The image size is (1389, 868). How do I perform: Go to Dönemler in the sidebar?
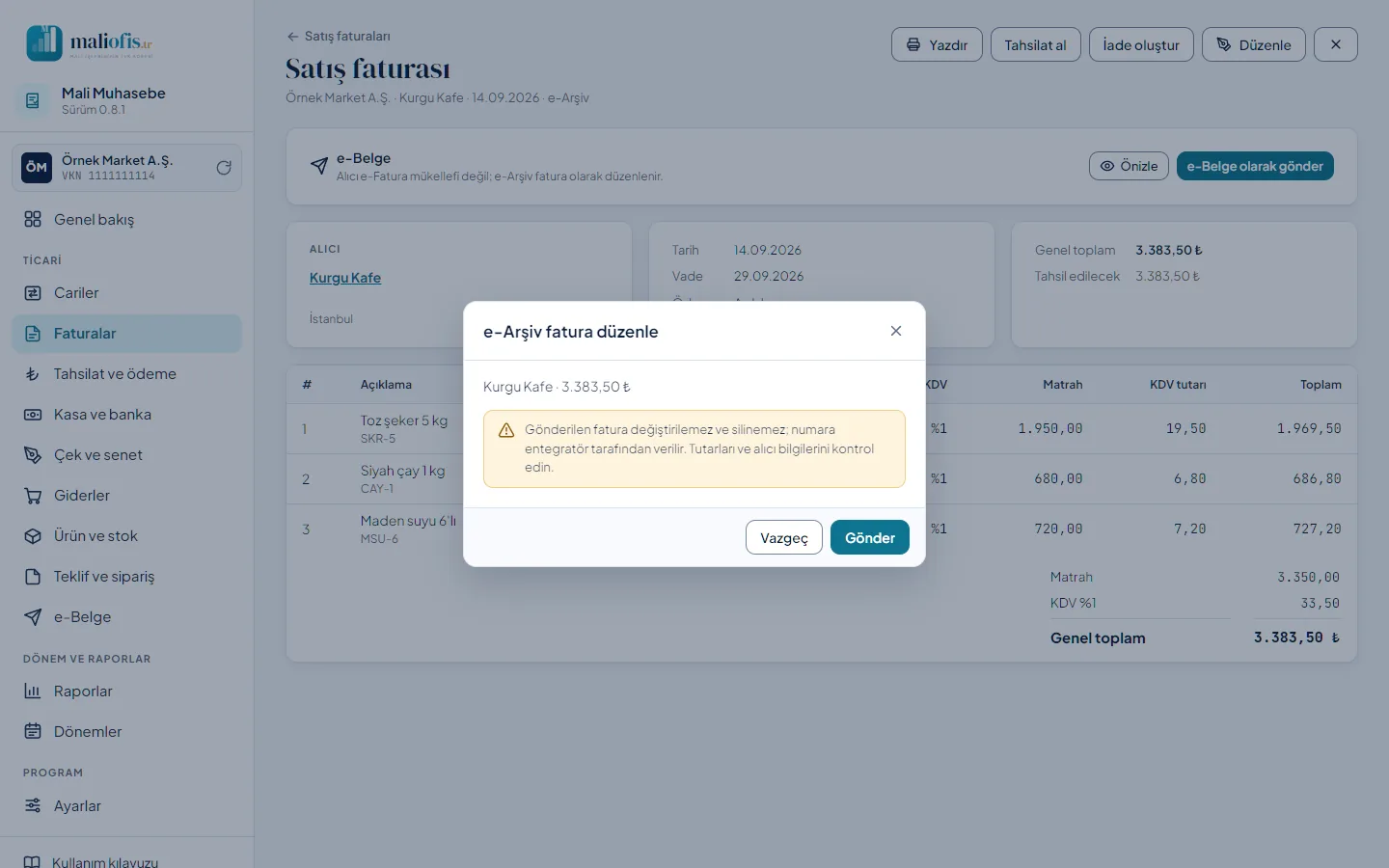tap(126, 731)
